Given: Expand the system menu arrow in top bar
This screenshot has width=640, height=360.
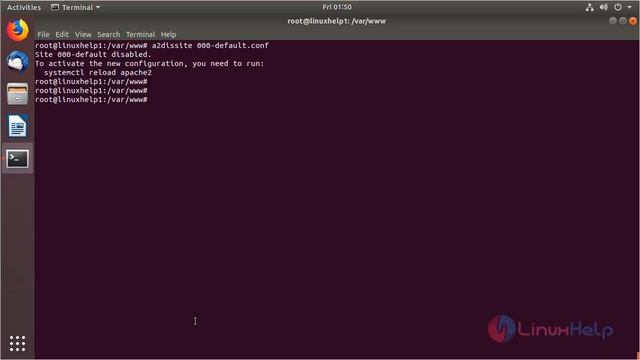Looking at the screenshot, I should click(629, 7).
